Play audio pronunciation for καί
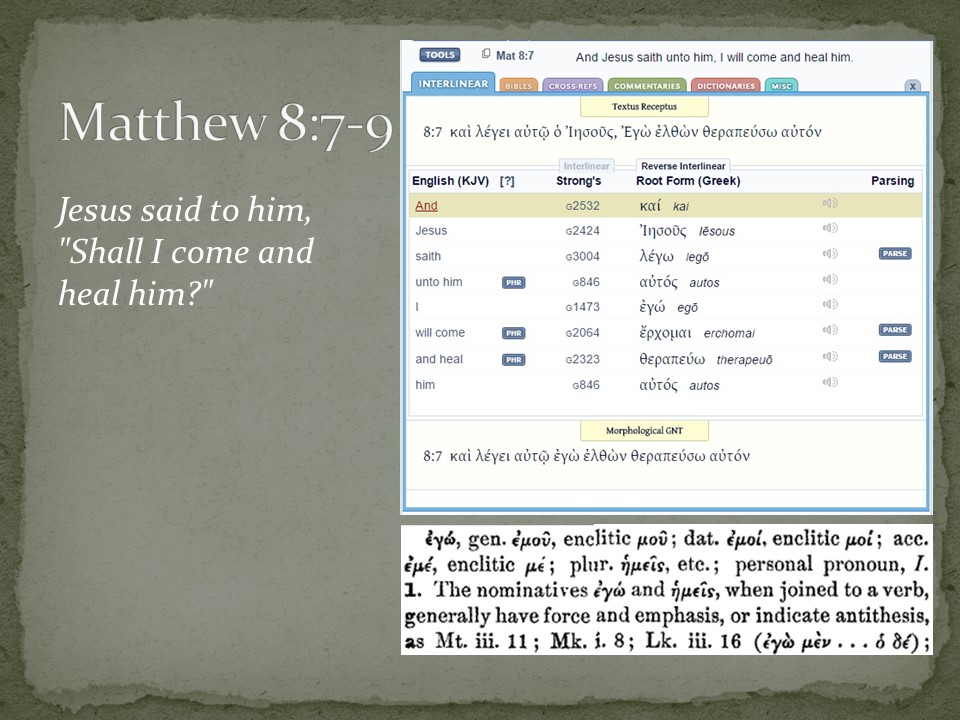This screenshot has width=960, height=720. tap(829, 204)
